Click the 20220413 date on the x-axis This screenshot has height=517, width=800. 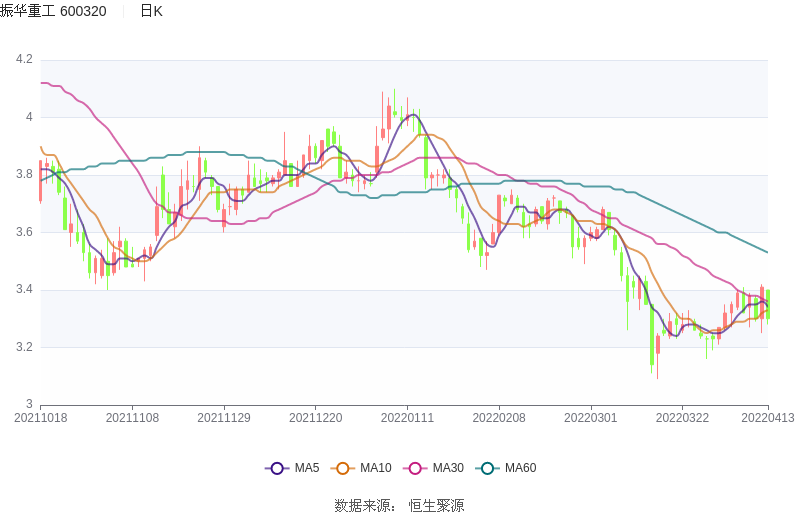click(768, 418)
